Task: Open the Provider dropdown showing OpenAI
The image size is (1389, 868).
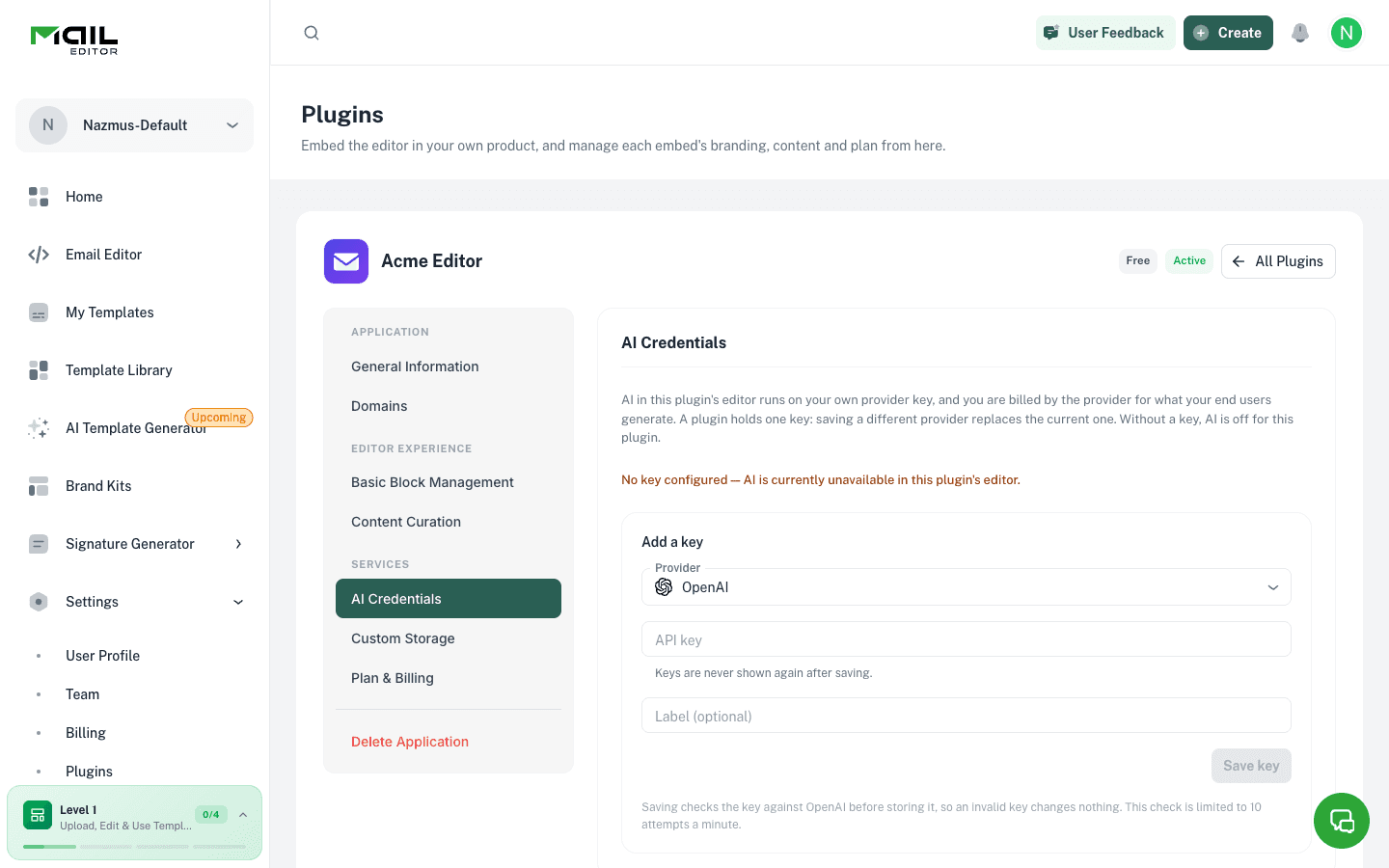Action: [x=967, y=587]
